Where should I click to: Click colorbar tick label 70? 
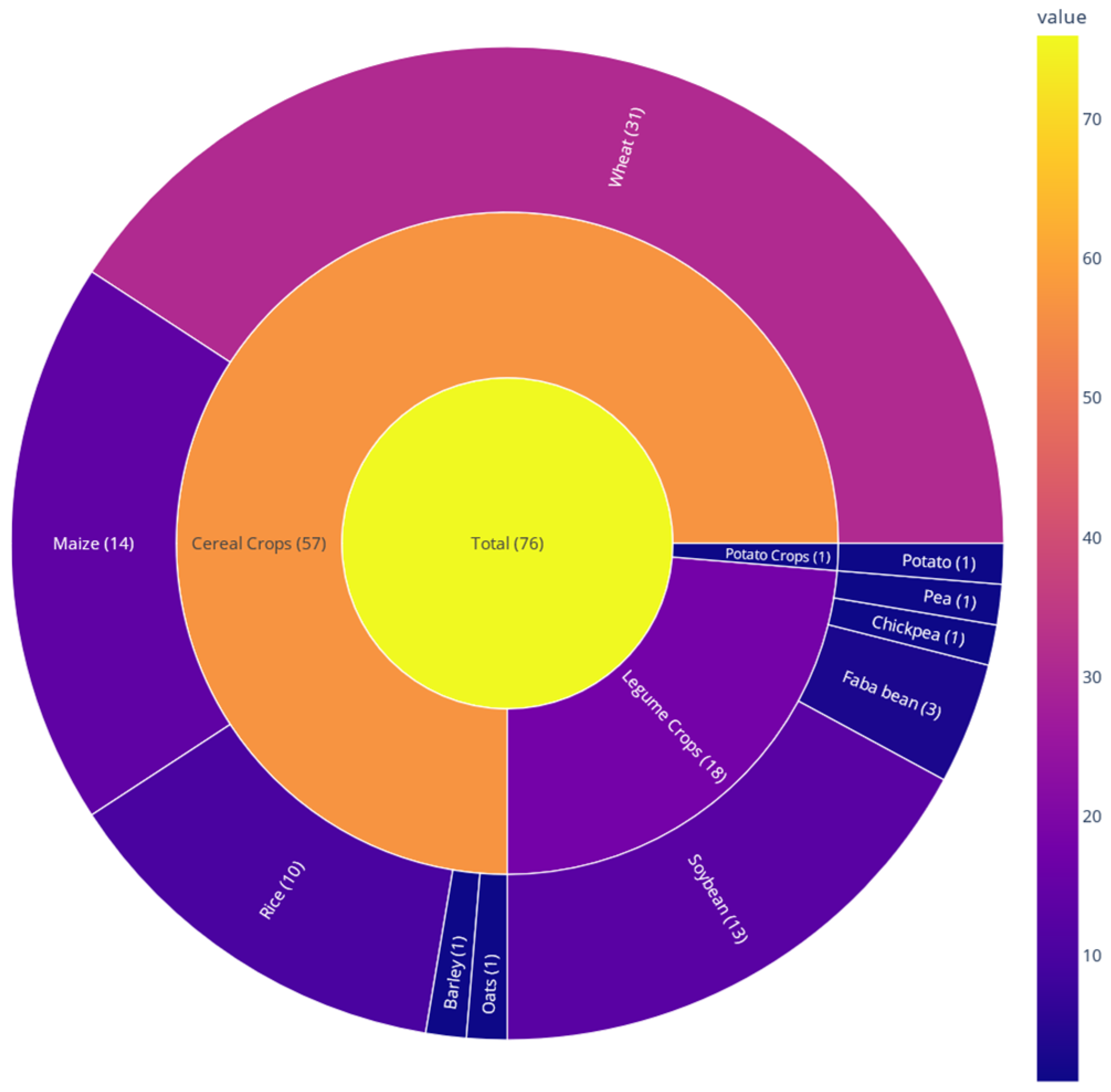1092,119
